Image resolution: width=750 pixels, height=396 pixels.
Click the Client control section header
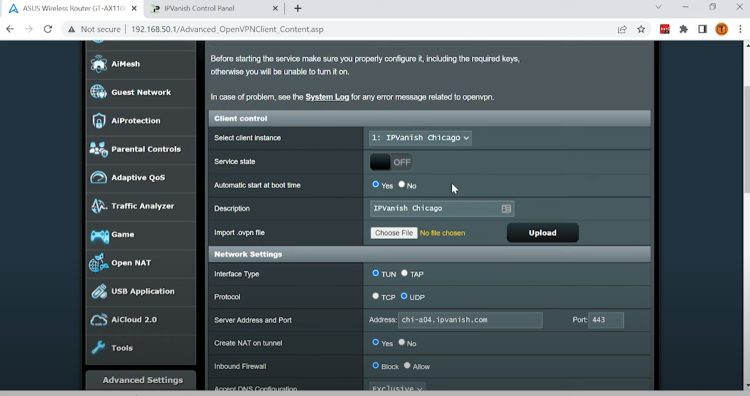(x=430, y=118)
